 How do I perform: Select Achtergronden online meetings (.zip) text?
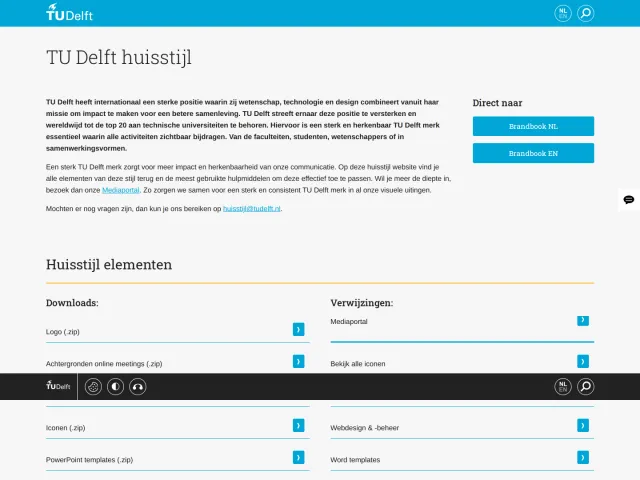[104, 364]
